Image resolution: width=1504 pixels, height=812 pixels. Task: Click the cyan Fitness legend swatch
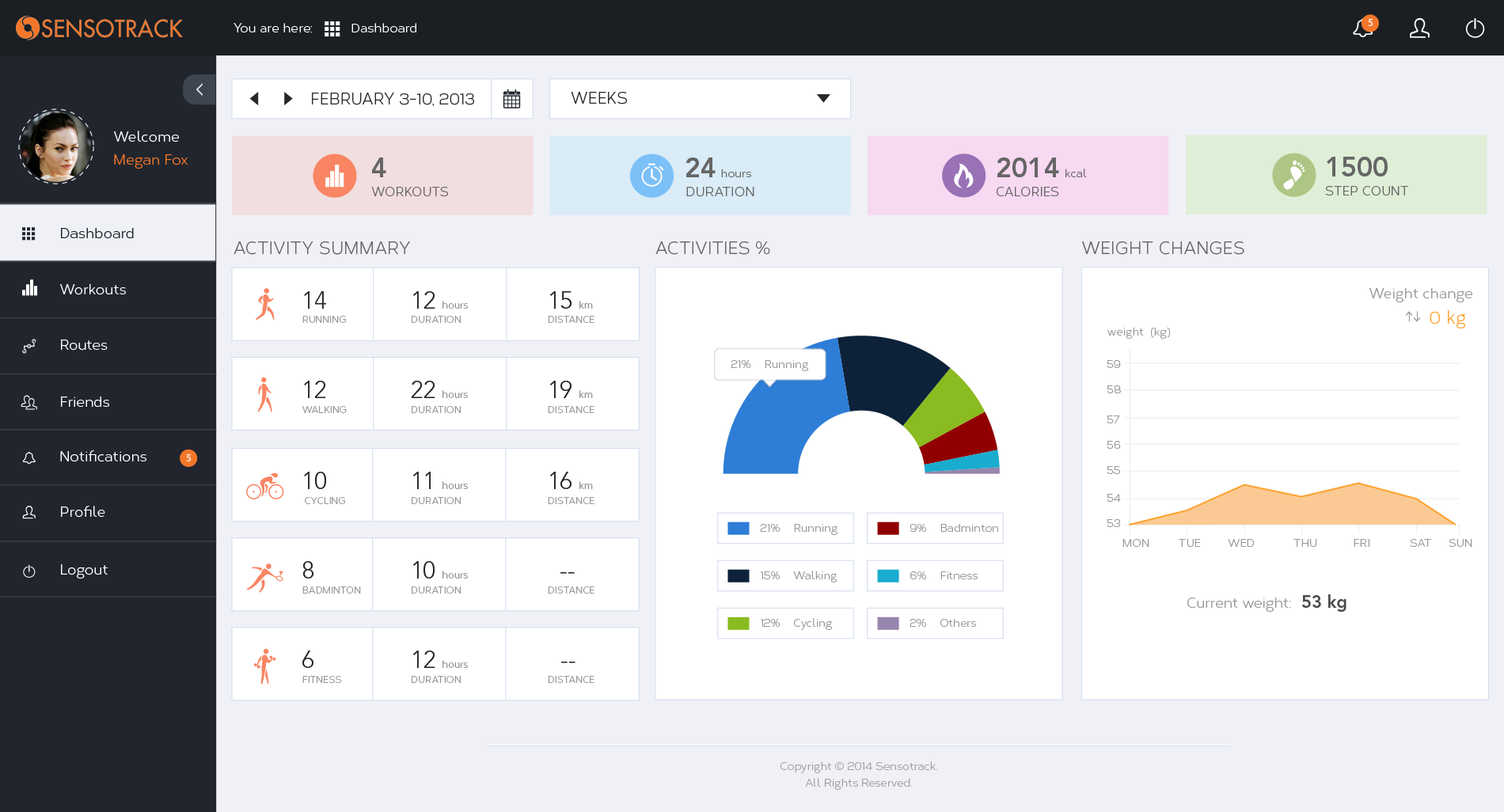888,576
